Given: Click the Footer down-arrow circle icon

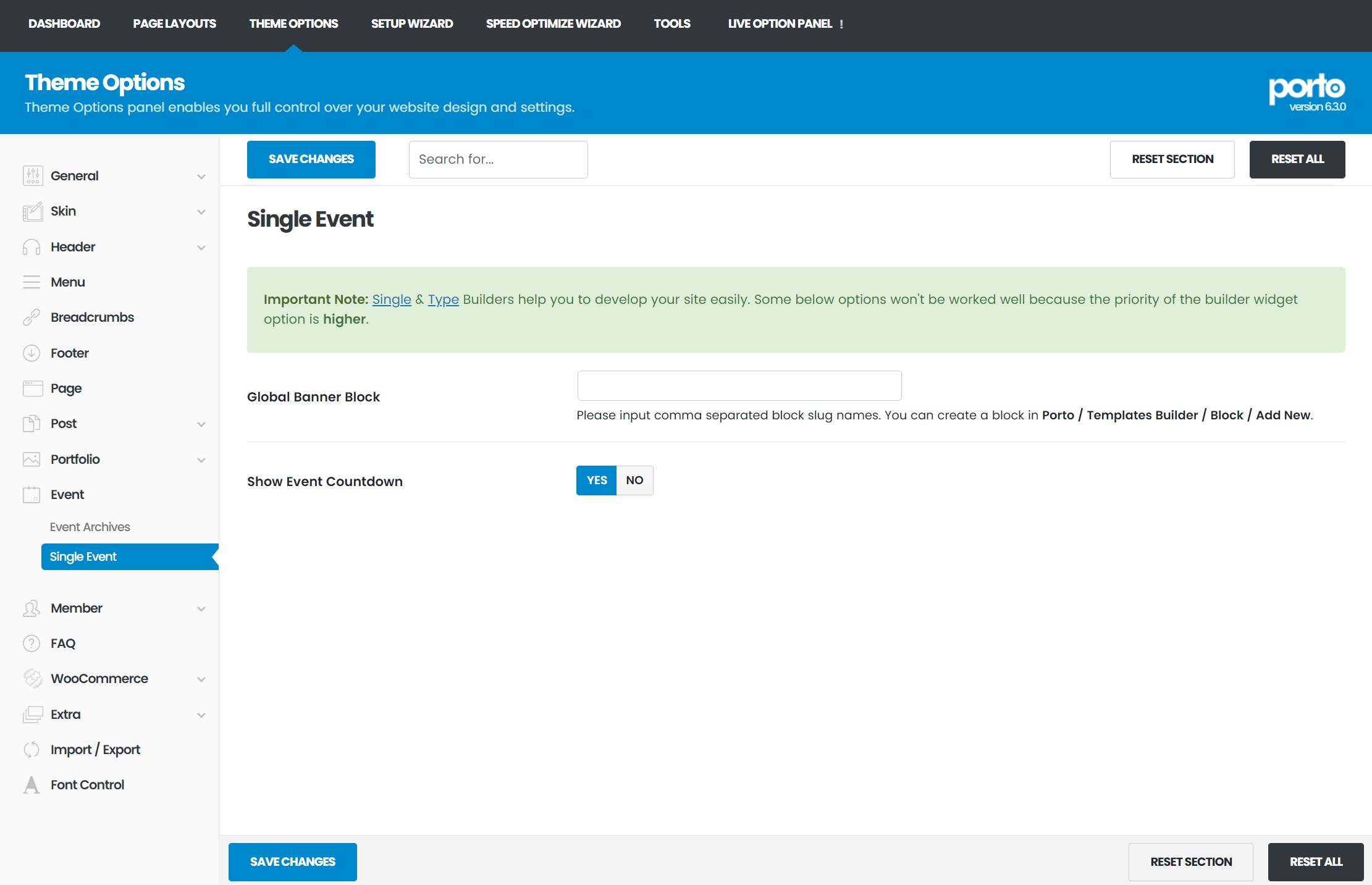Looking at the screenshot, I should coord(32,353).
